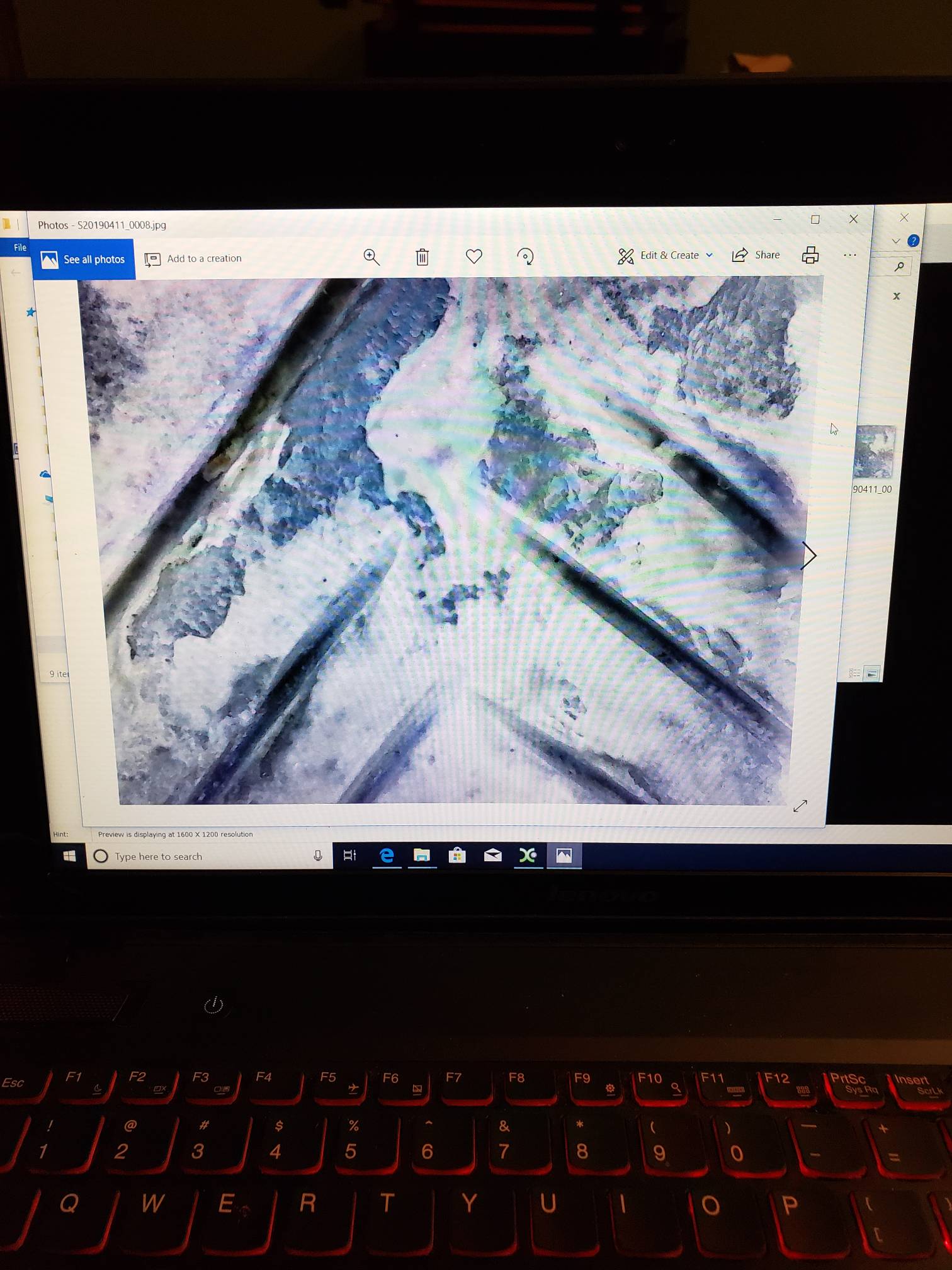Activate the taskbar microphone icon
Screen dimensions: 952x1270
(x=318, y=855)
